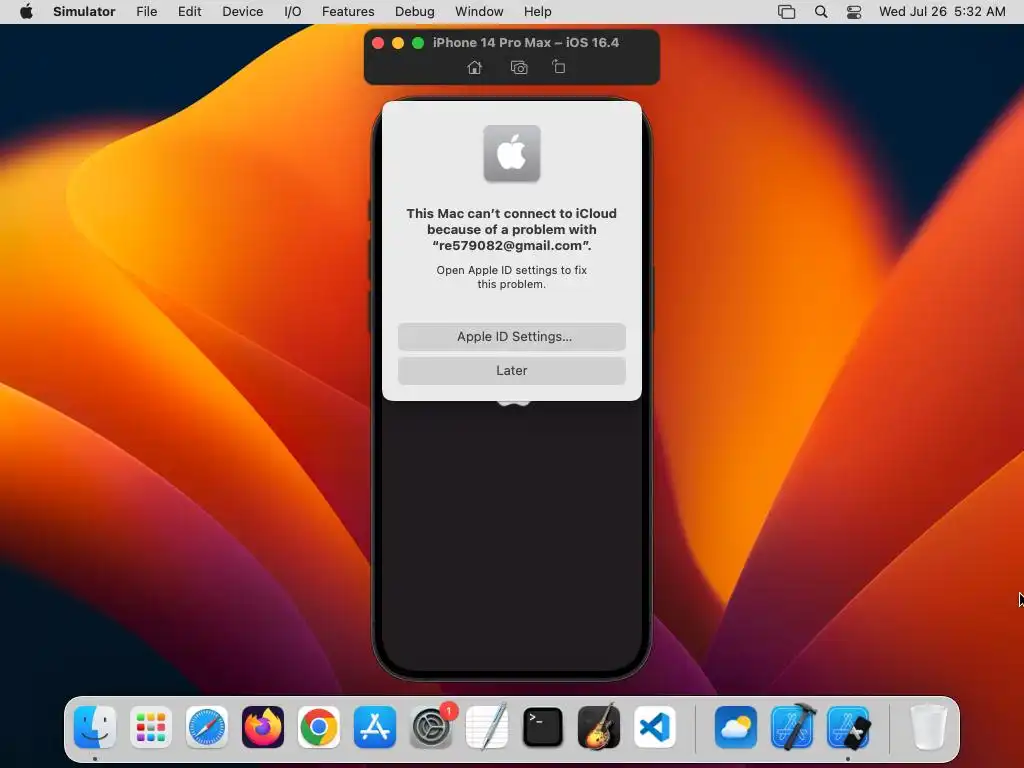Rotate the device using rotate icon
1024x768 pixels.
click(x=558, y=67)
